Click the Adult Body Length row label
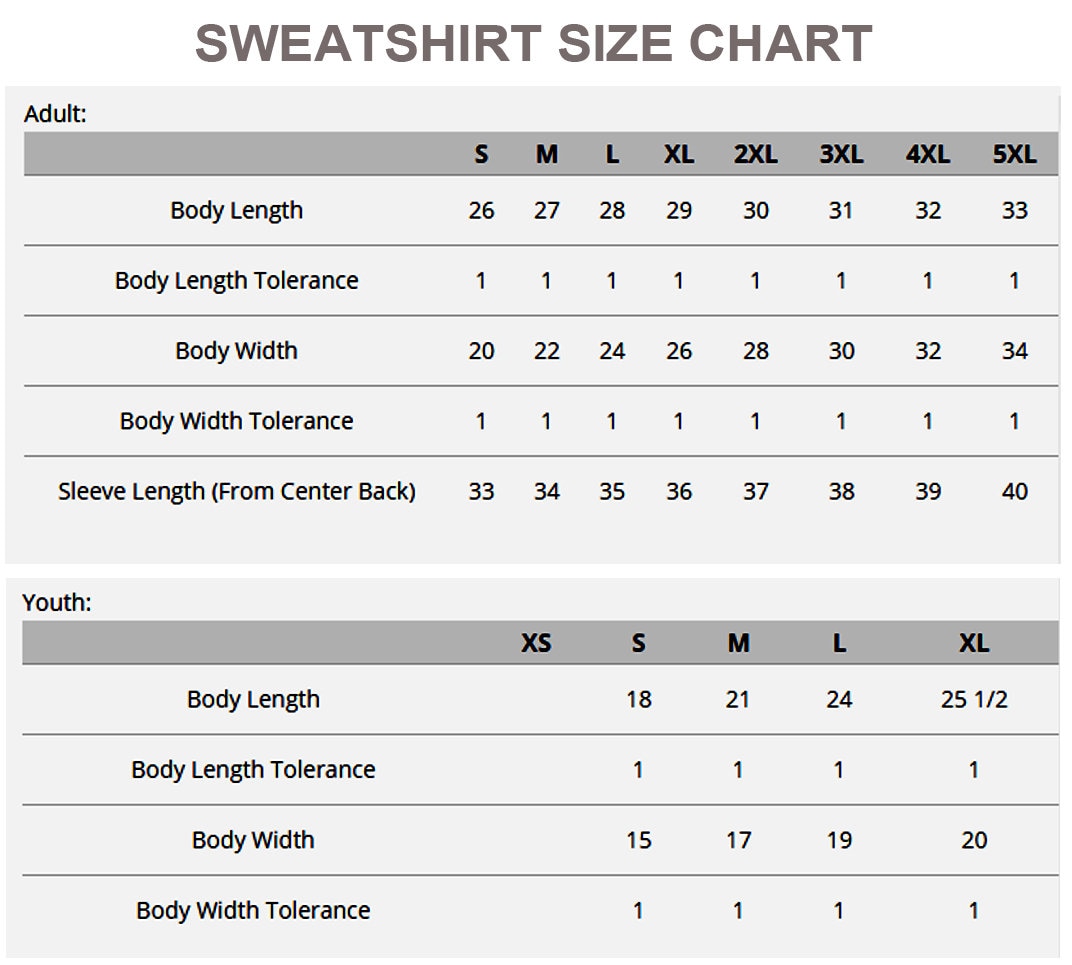The height and width of the screenshot is (965, 1072). tap(236, 211)
